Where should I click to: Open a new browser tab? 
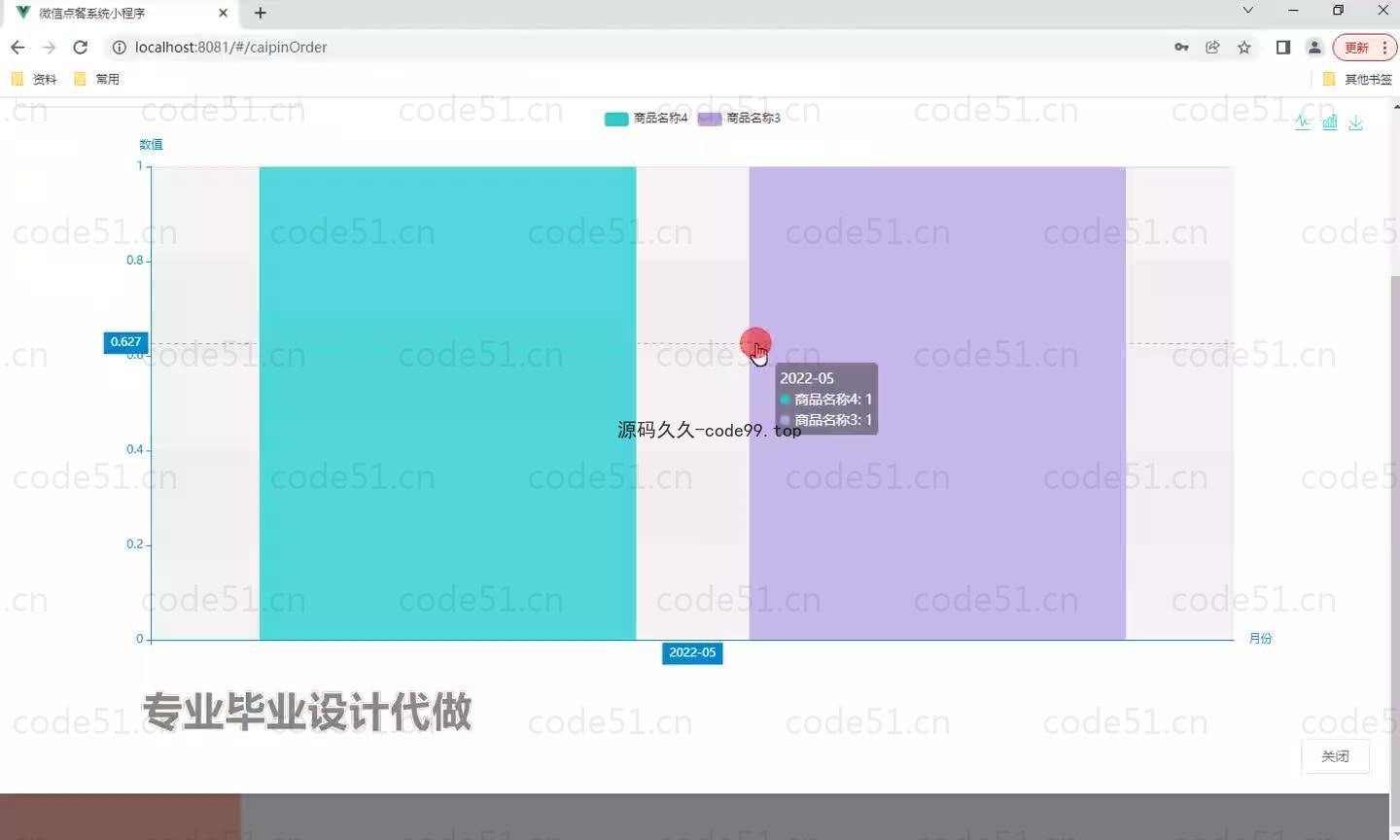tap(260, 14)
